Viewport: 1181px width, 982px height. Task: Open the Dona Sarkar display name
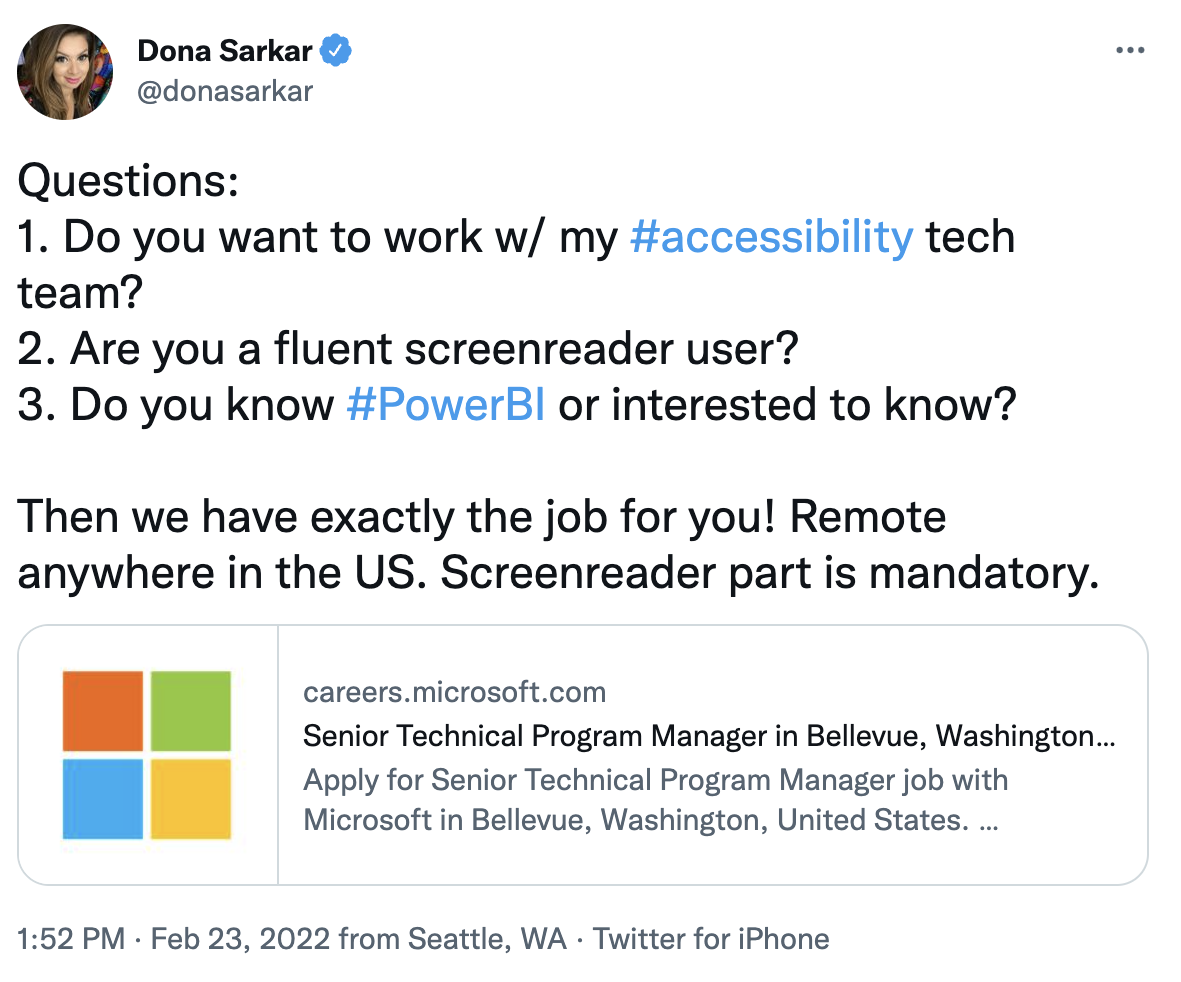click(x=224, y=51)
